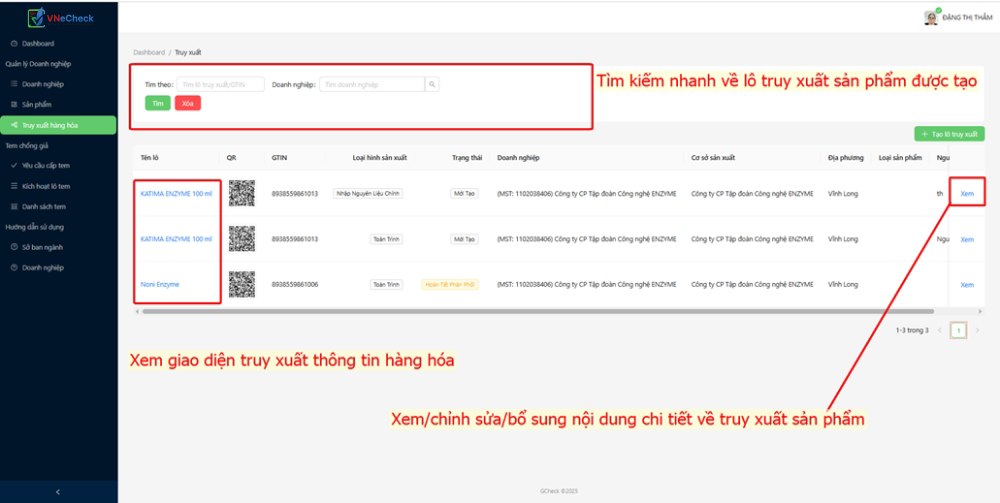Open the QR code of the Noni Enzyme row

(x=242, y=284)
